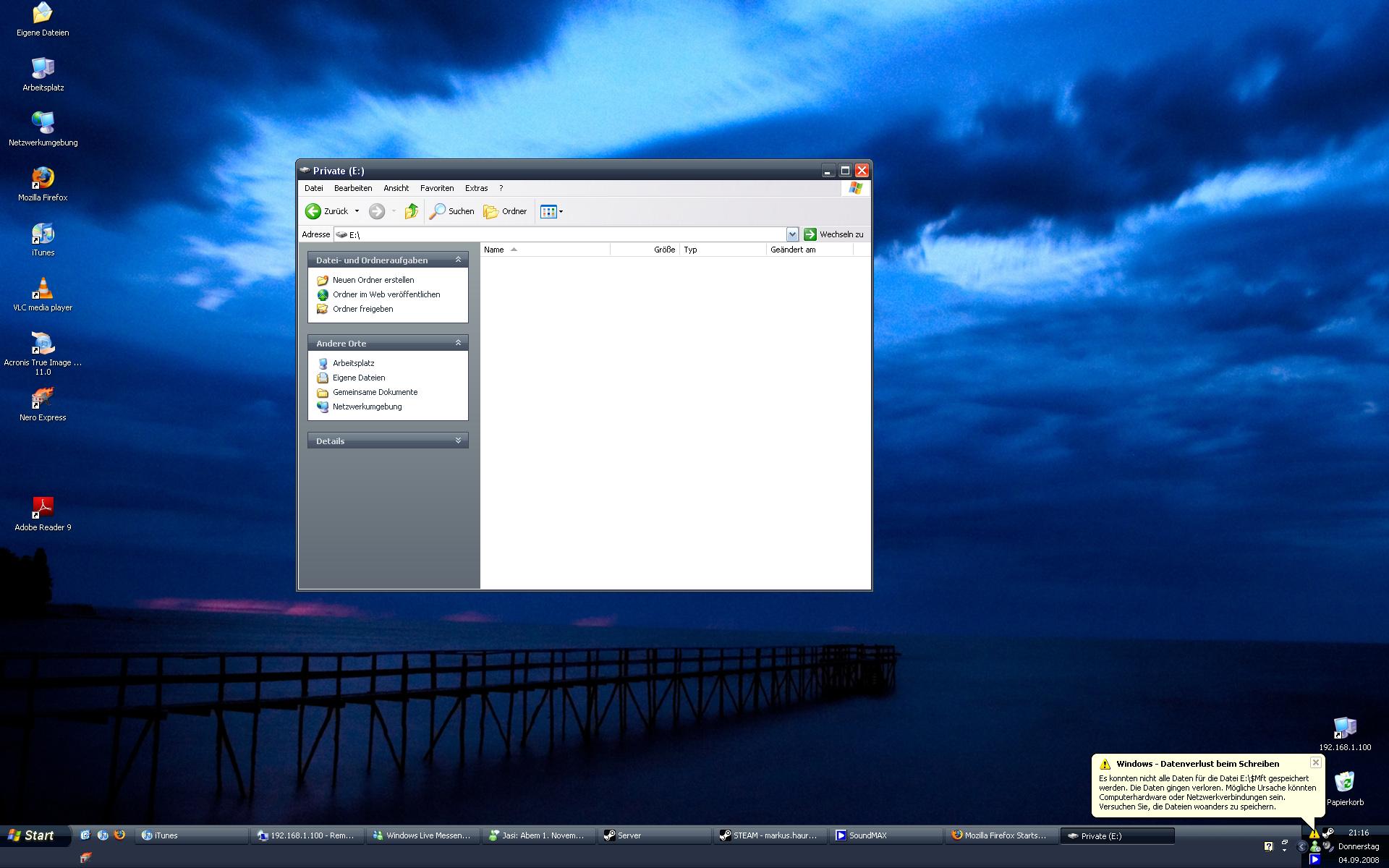Open the VLC media player desktop icon
This screenshot has width=1389, height=868.
click(43, 289)
